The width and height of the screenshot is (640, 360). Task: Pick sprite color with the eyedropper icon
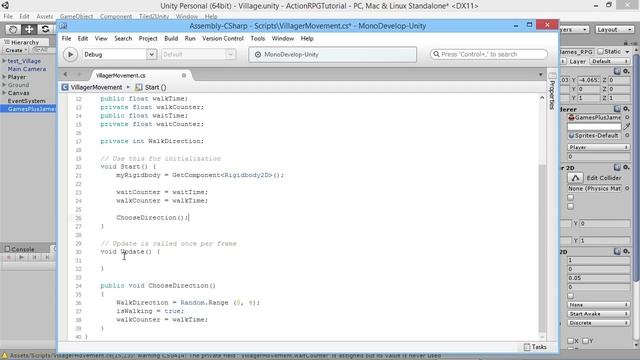click(x=627, y=127)
